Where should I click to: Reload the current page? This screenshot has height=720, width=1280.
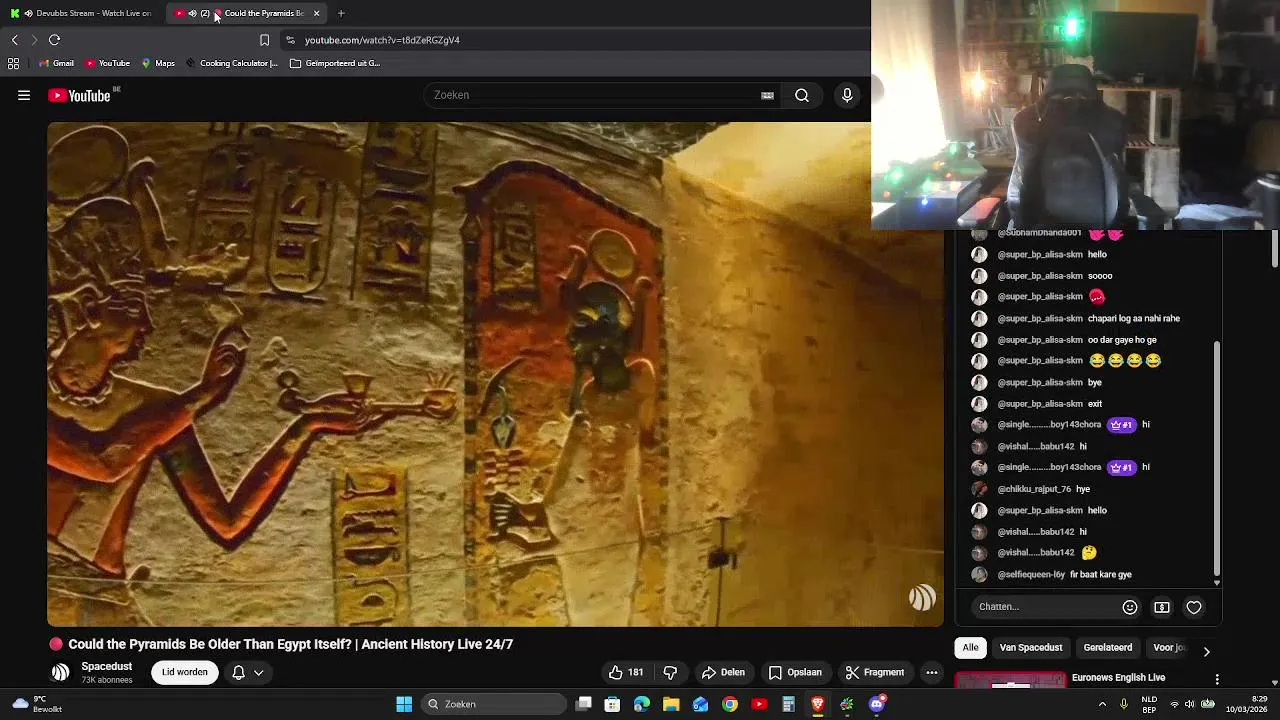click(x=54, y=40)
